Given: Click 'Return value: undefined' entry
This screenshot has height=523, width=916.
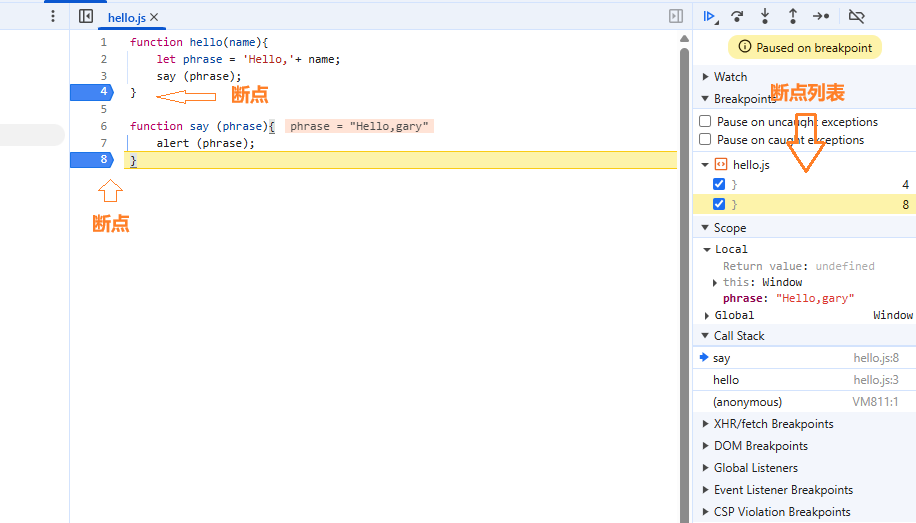Looking at the screenshot, I should pos(799,266).
